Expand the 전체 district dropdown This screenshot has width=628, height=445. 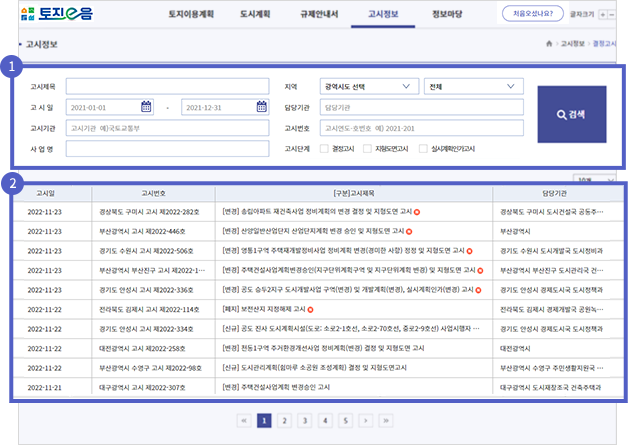(x=473, y=86)
